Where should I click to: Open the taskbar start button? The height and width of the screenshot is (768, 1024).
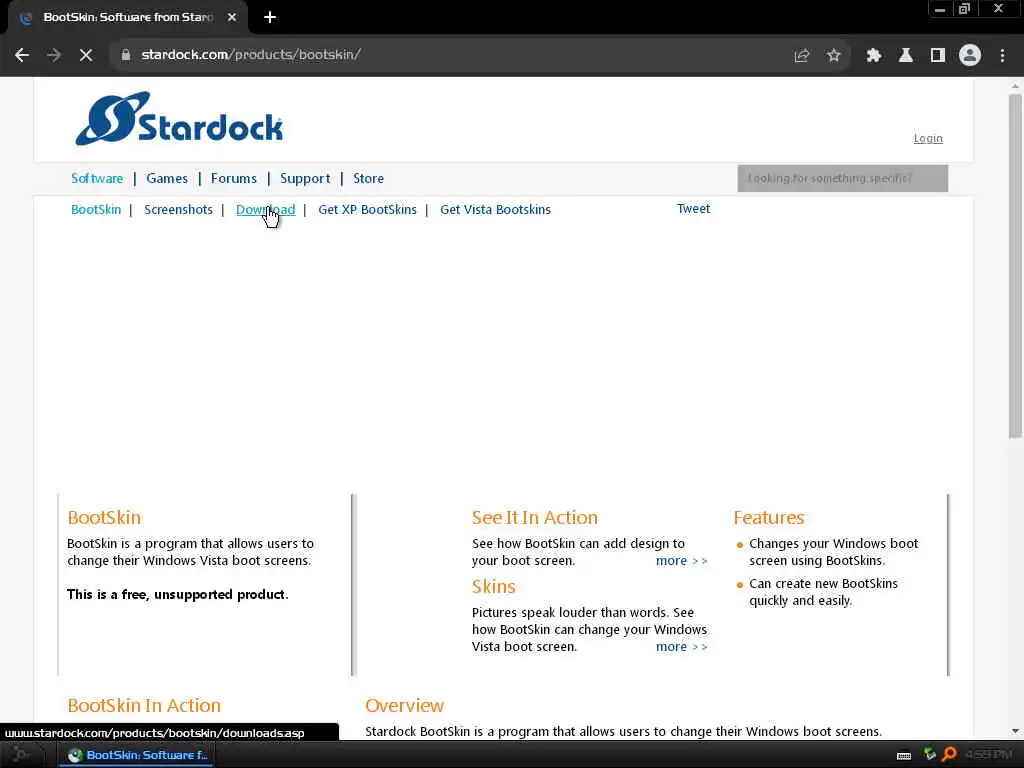20,755
